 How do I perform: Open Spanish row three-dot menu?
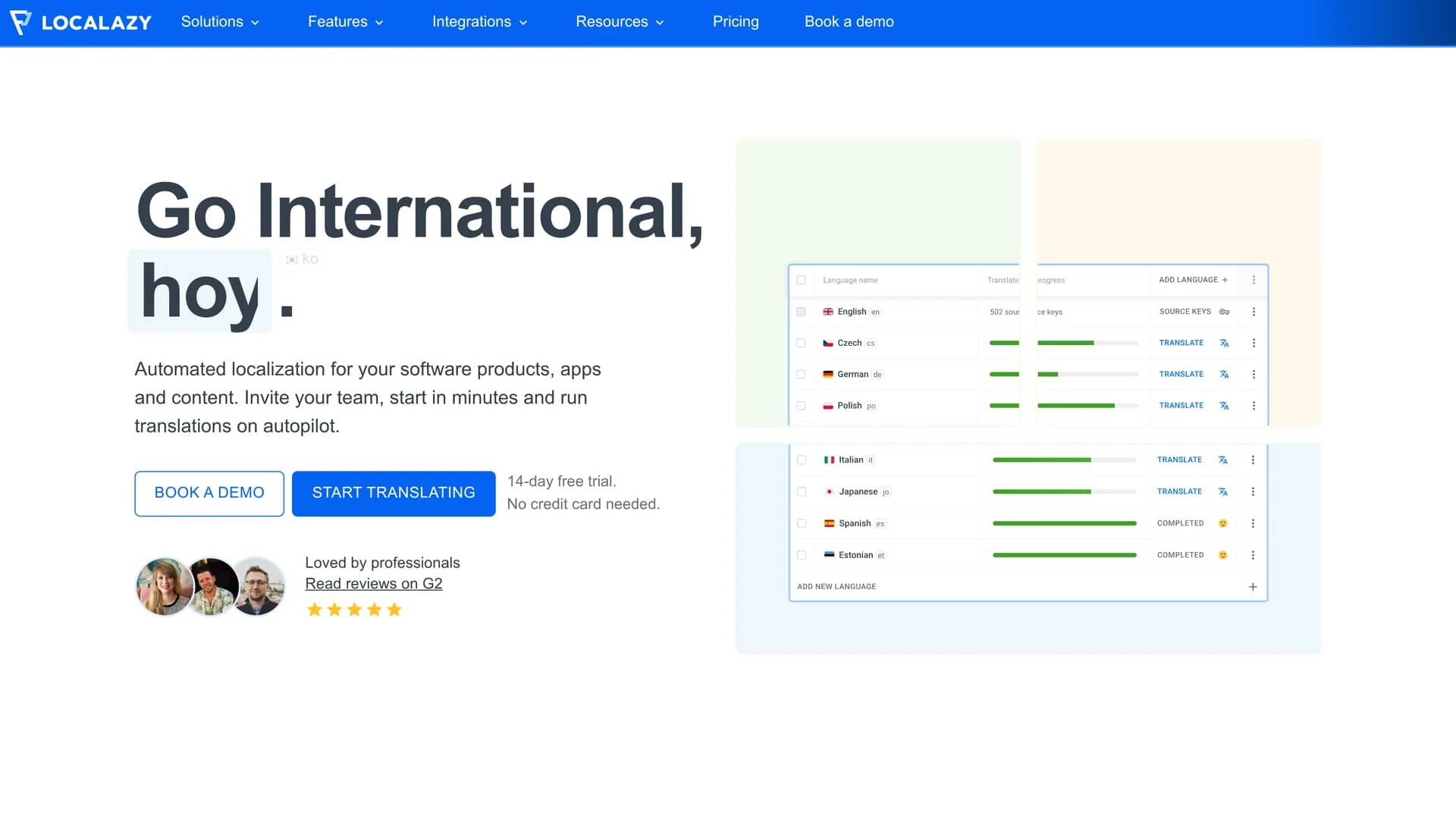(x=1253, y=523)
